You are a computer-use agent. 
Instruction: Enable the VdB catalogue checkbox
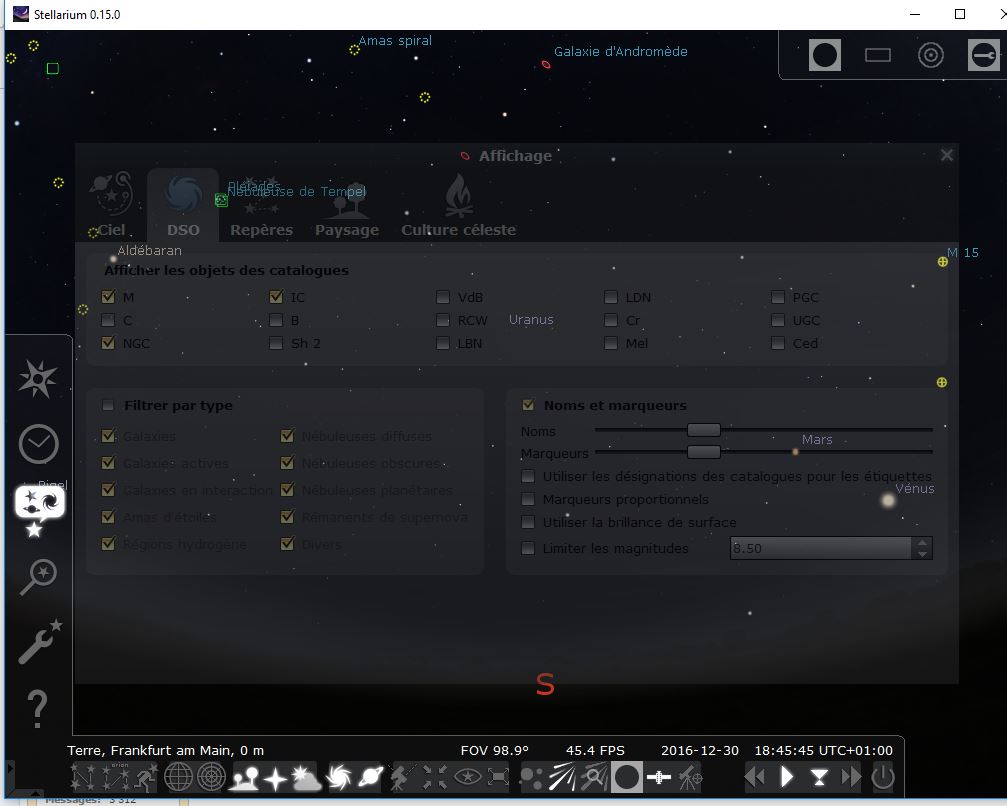click(x=443, y=297)
